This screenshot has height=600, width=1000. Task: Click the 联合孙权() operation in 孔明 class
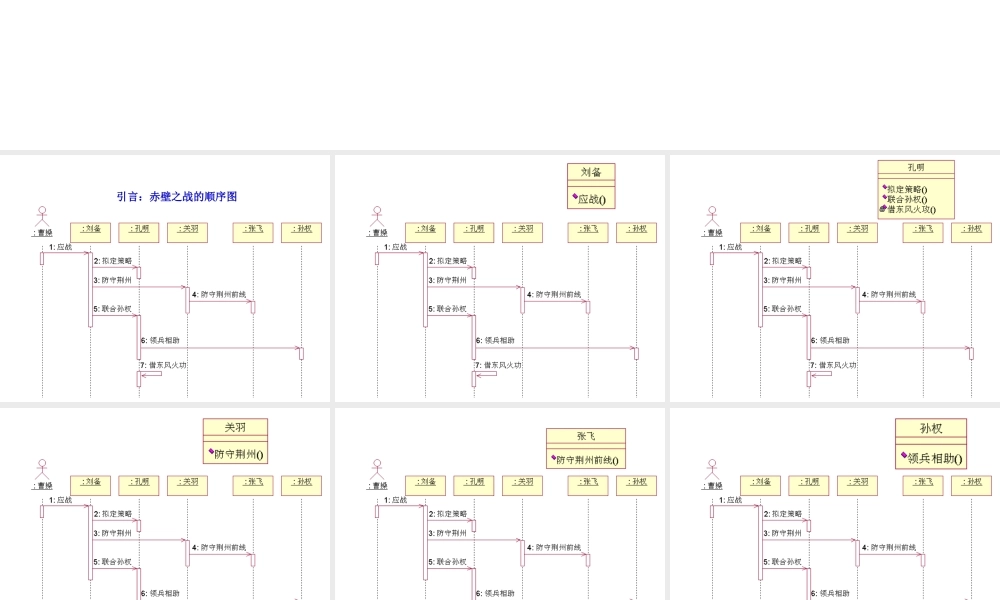click(907, 199)
